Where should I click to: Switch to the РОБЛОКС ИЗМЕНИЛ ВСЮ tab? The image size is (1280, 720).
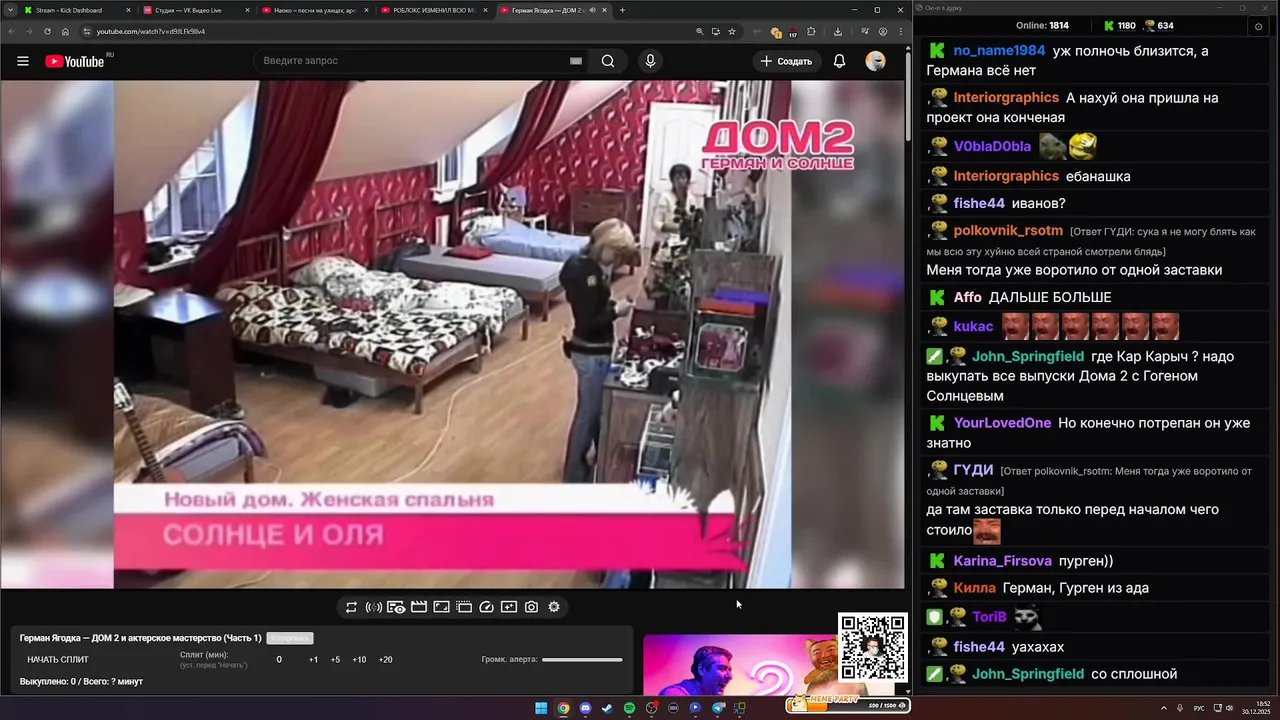(433, 10)
